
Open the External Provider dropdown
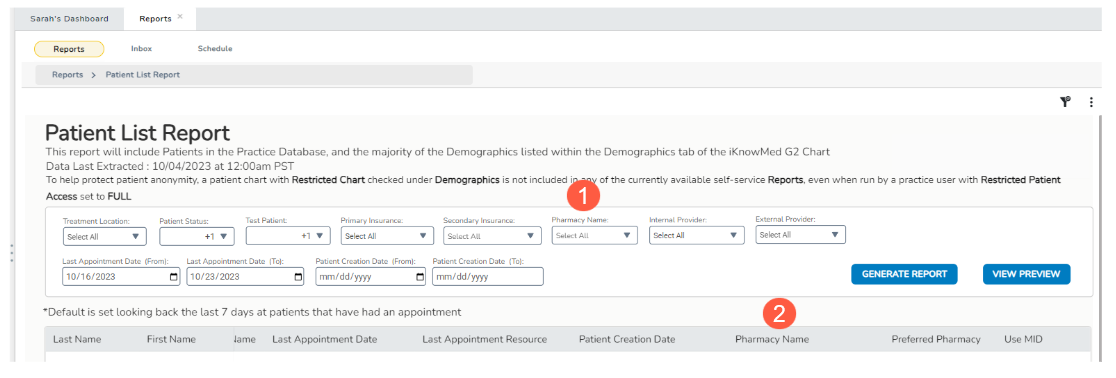tap(800, 235)
